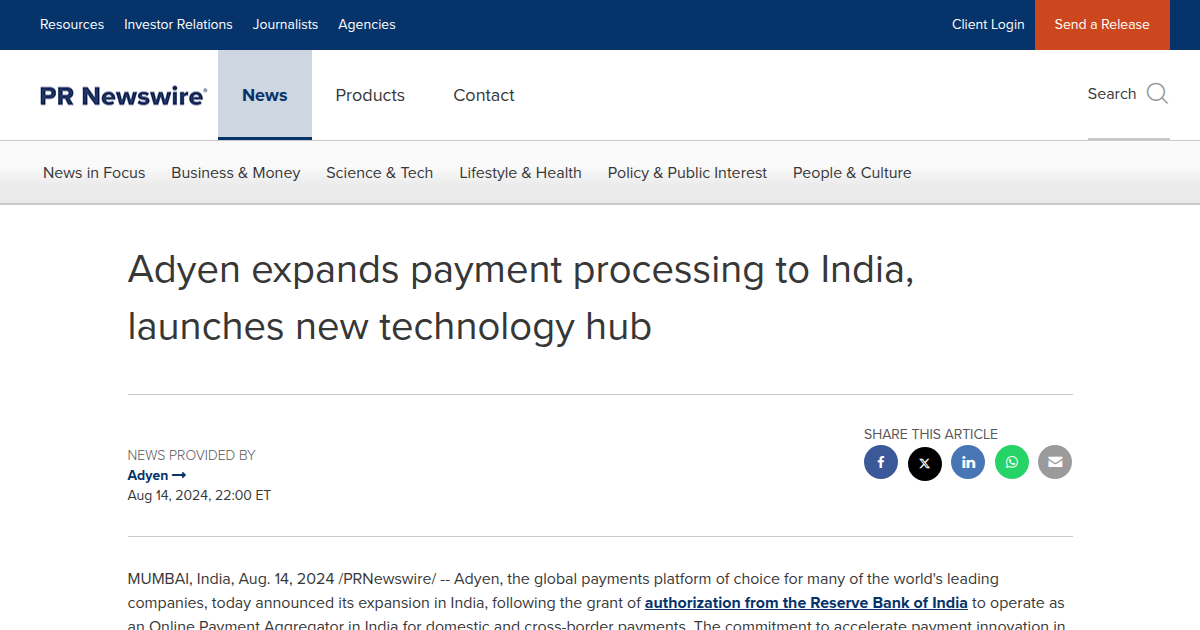Share the article by email

1055,462
